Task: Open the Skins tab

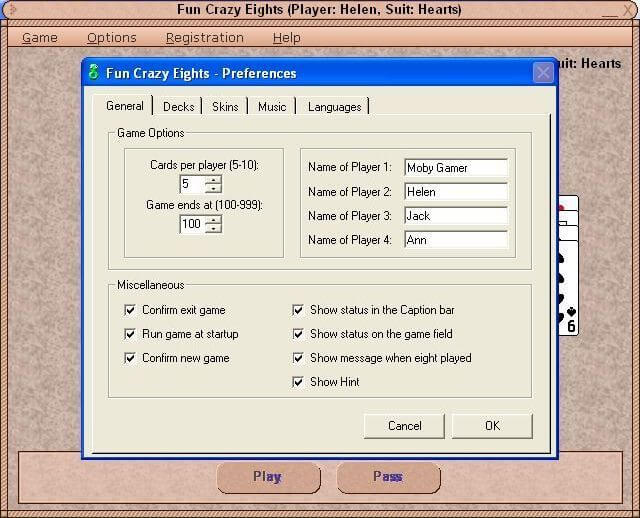Action: pos(225,107)
